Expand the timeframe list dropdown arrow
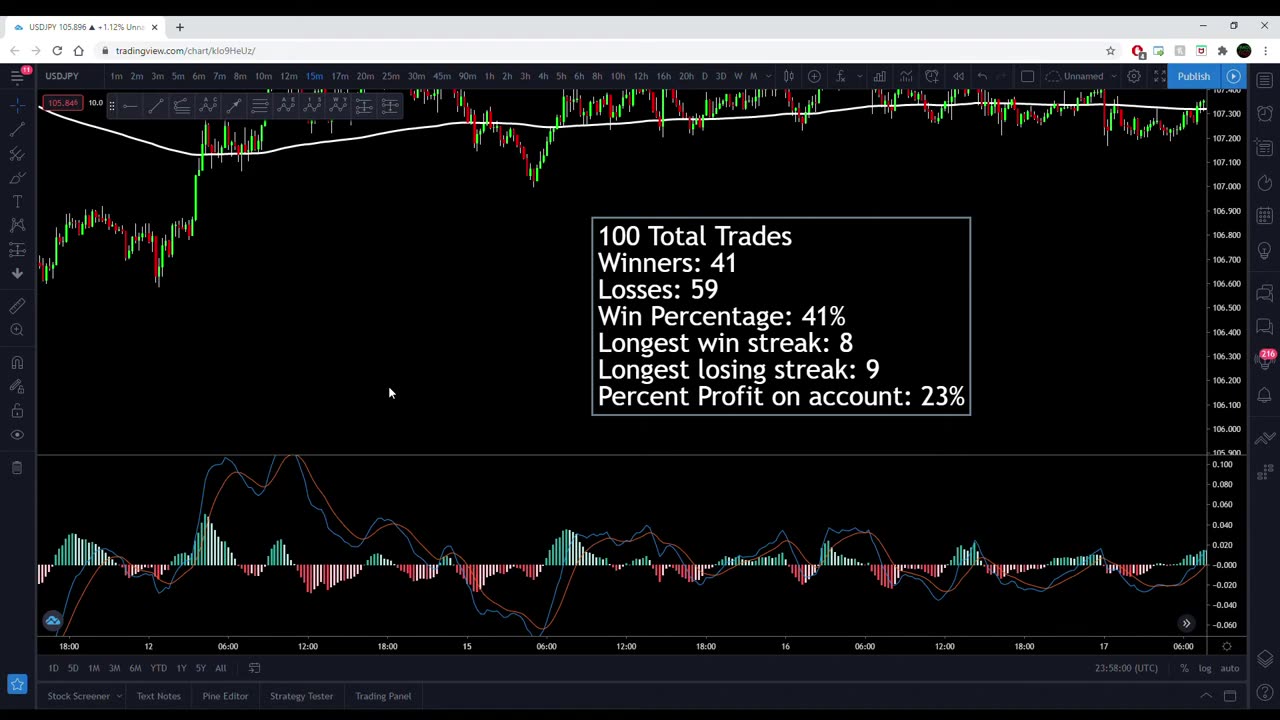This screenshot has height=720, width=1280. 768,76
